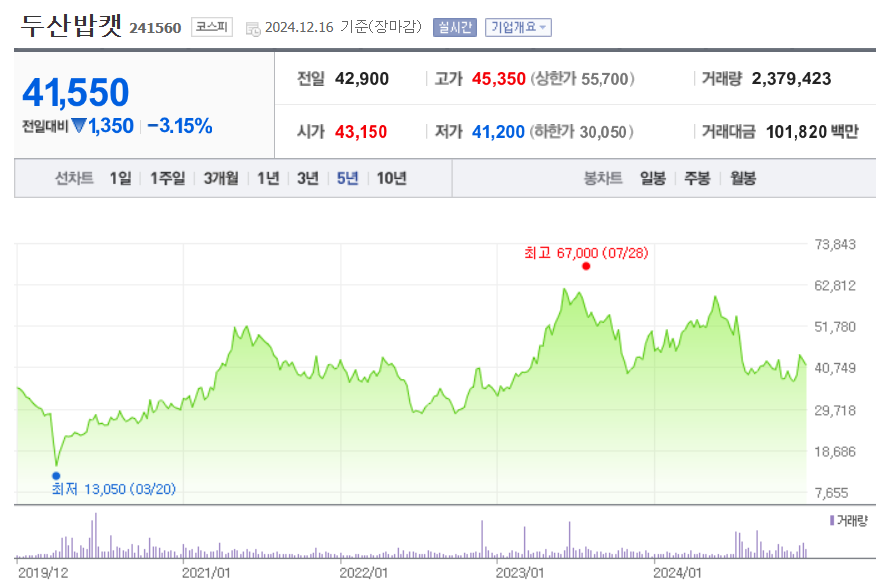Click the low price 41,200
Image resolution: width=876 pixels, height=584 pixels.
tap(498, 132)
